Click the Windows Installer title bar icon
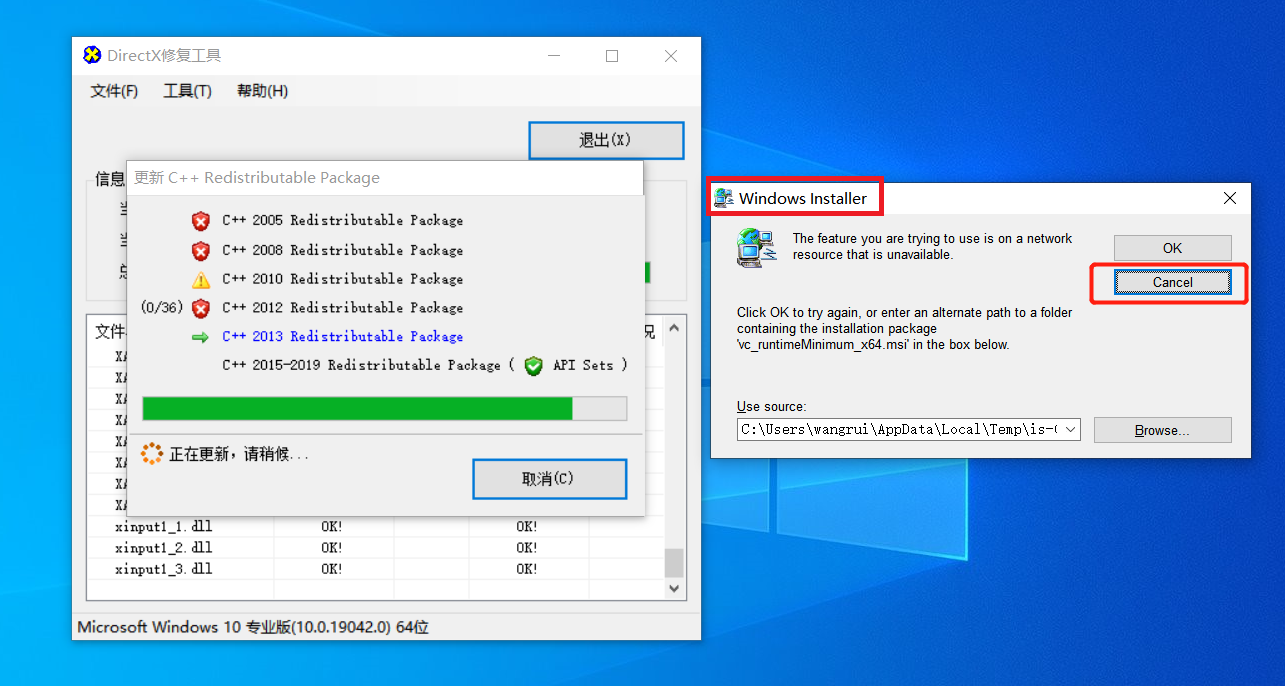 724,198
